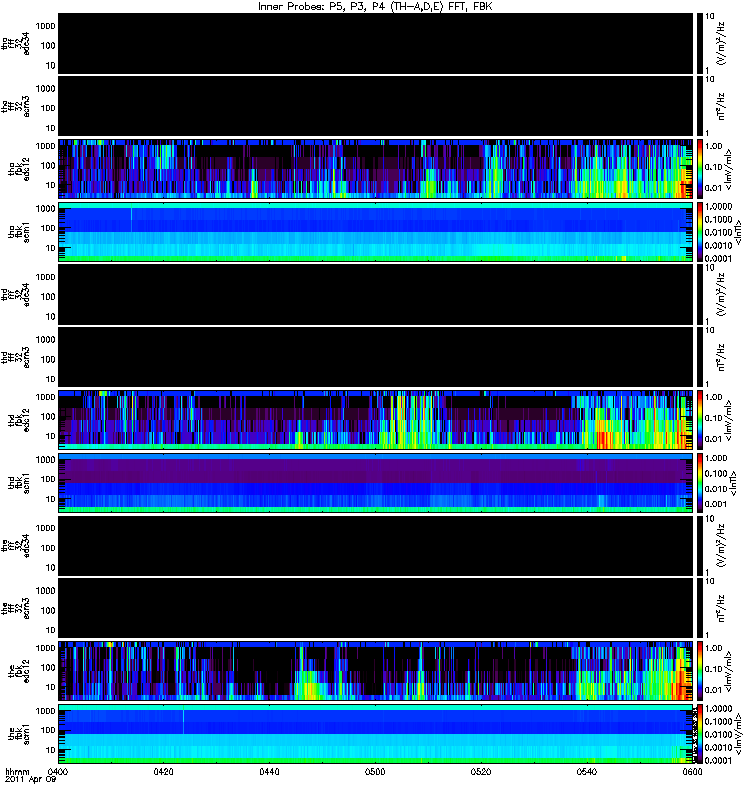The height and width of the screenshot is (800, 750).
Task: Click the 0420 time axis label
Action: [x=163, y=771]
